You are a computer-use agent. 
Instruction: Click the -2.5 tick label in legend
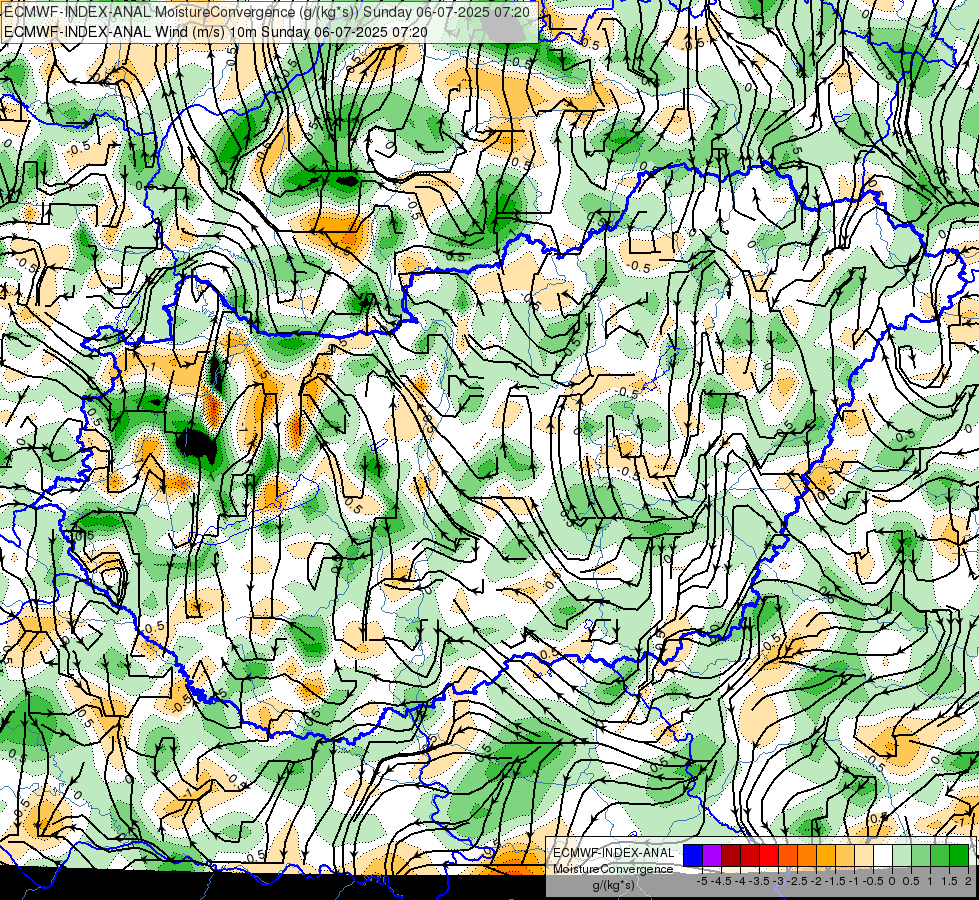coord(797,881)
